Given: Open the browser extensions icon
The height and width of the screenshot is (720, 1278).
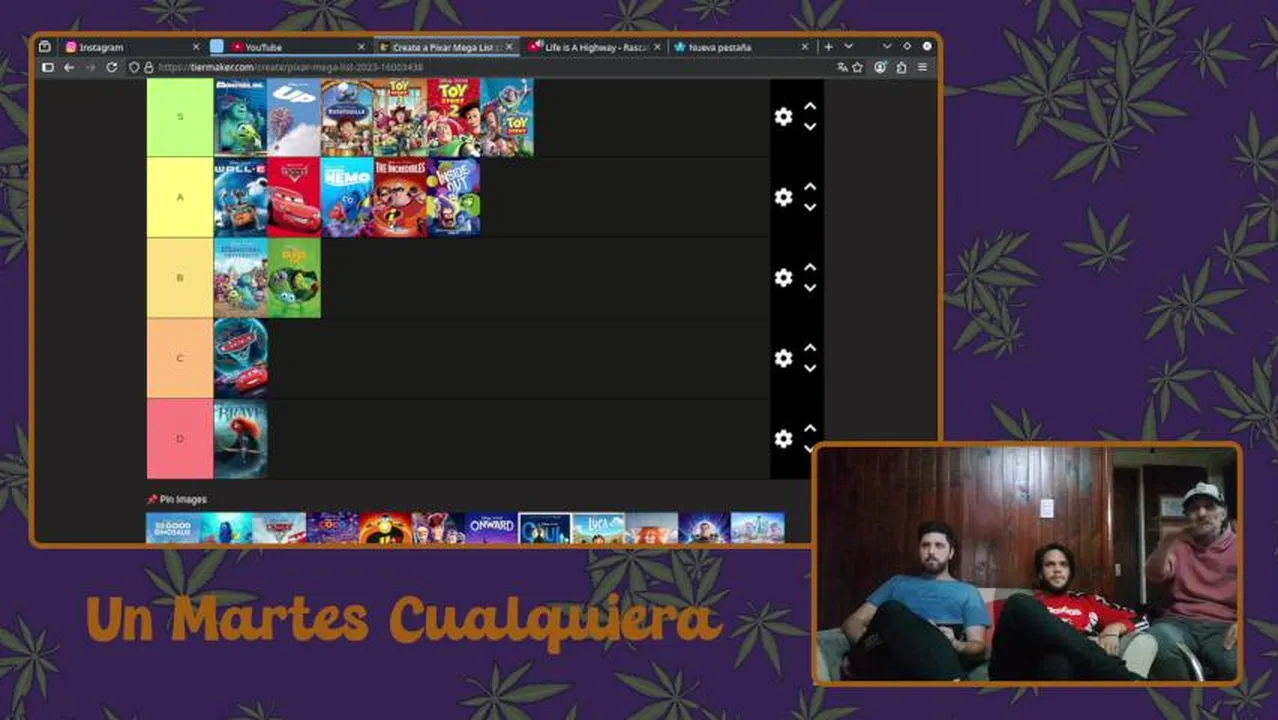Looking at the screenshot, I should 901,67.
